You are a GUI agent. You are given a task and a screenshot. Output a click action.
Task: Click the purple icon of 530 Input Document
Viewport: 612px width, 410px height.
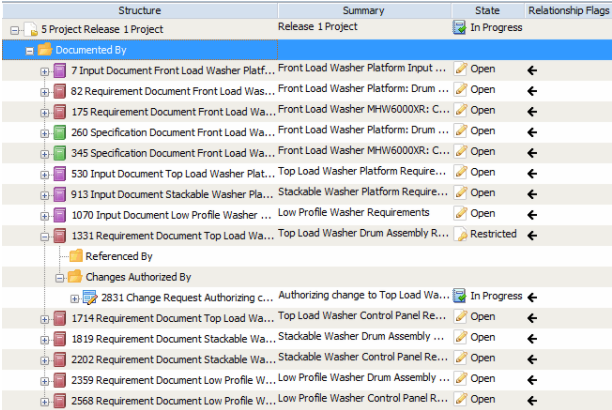click(x=60, y=174)
